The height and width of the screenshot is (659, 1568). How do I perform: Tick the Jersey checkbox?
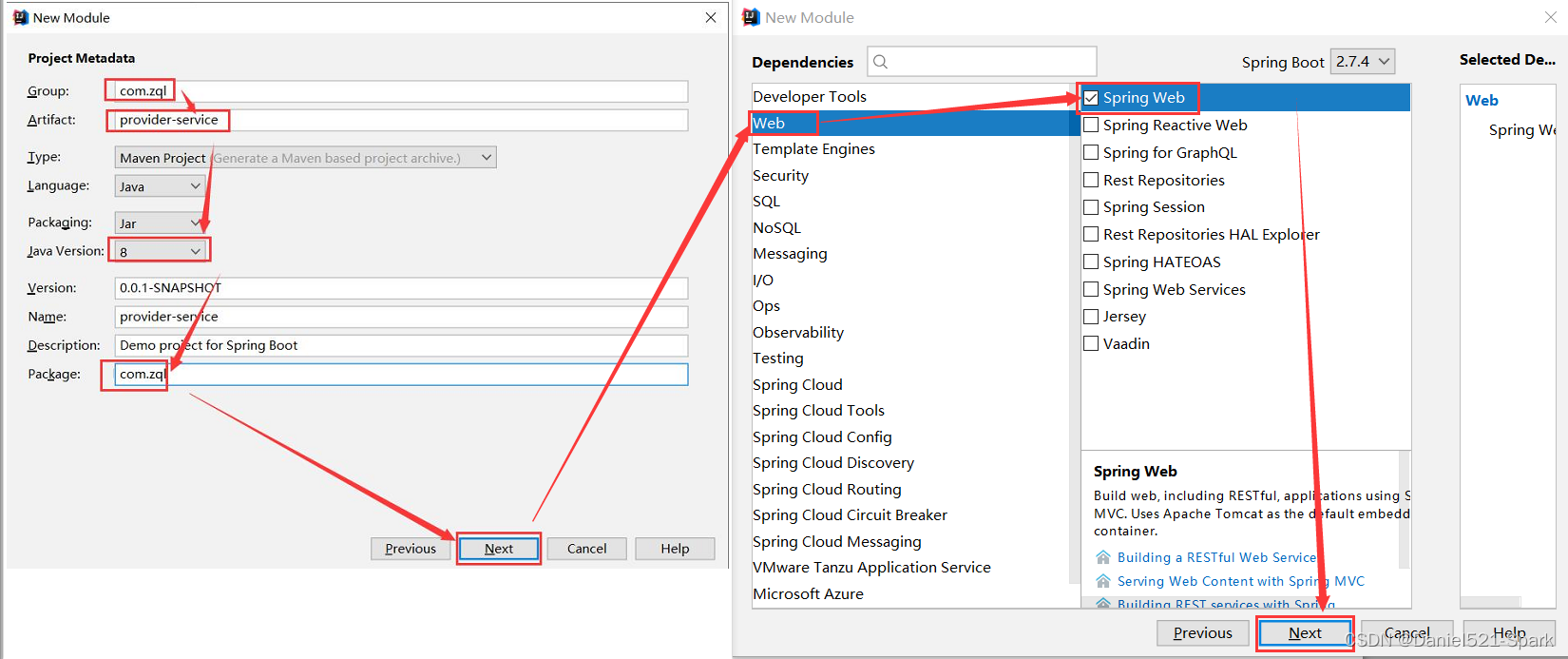coord(1091,316)
